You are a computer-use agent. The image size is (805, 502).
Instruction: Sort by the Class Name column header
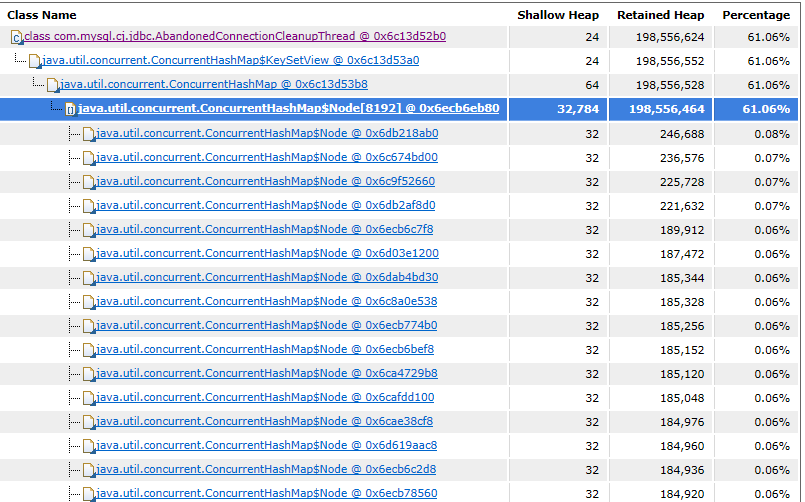(x=42, y=15)
